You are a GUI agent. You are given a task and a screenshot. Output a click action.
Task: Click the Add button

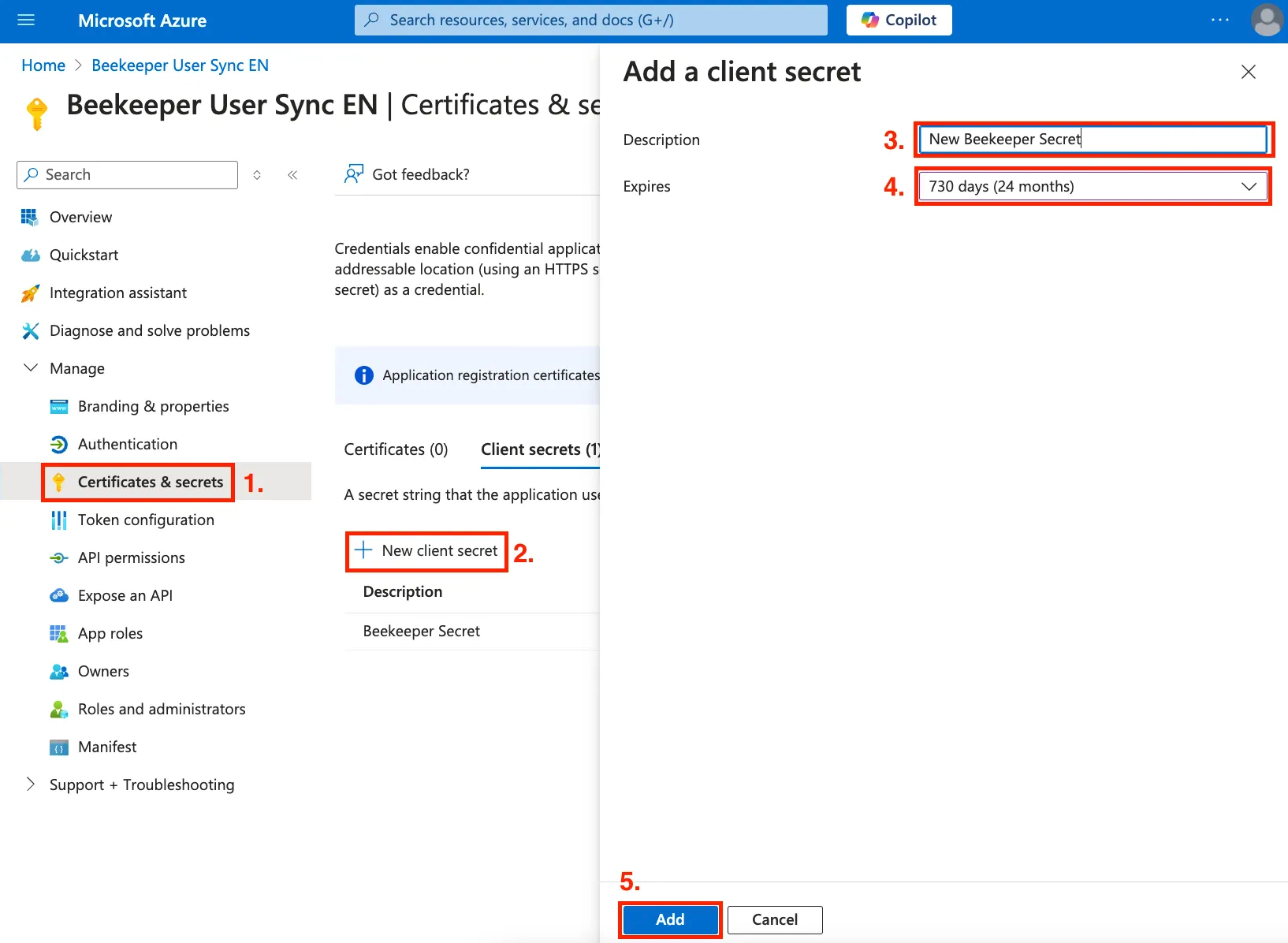pos(670,920)
